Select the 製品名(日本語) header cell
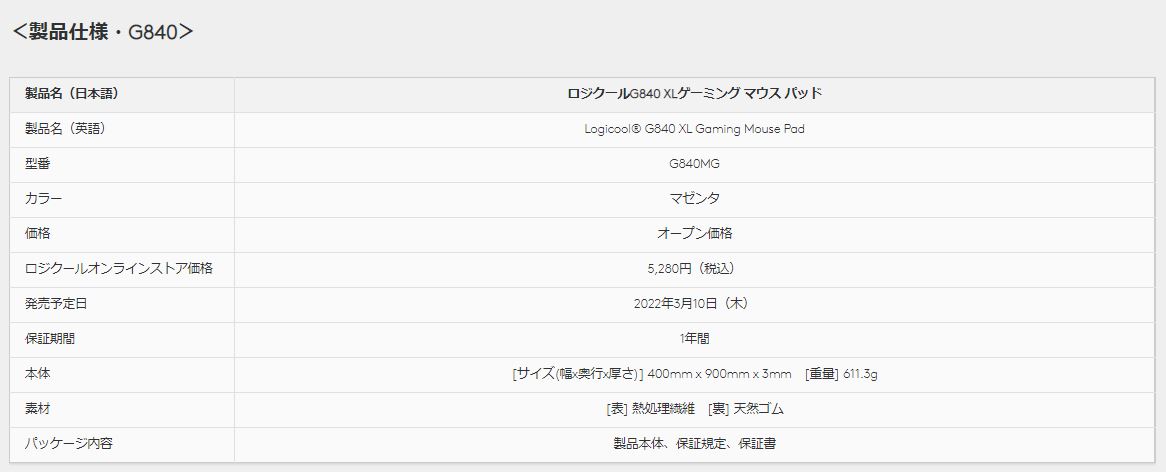1166x472 pixels. point(72,94)
